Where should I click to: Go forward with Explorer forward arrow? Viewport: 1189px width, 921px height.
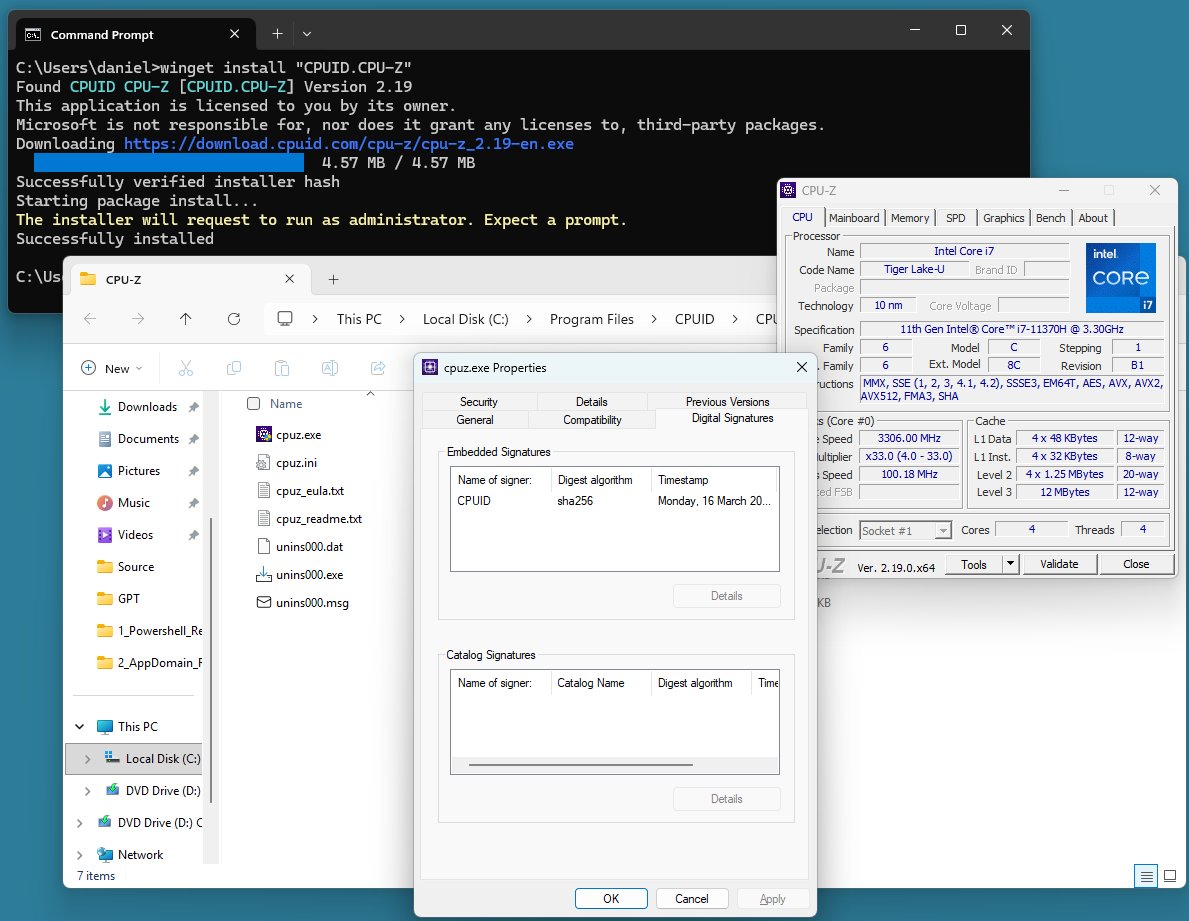pos(138,319)
